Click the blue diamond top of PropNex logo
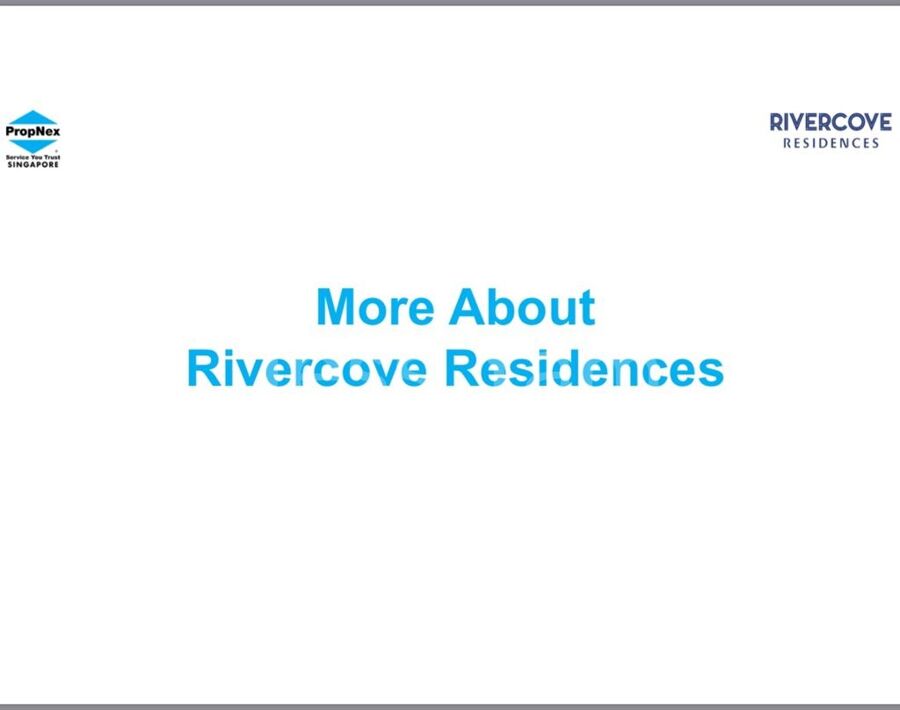 tap(33, 116)
